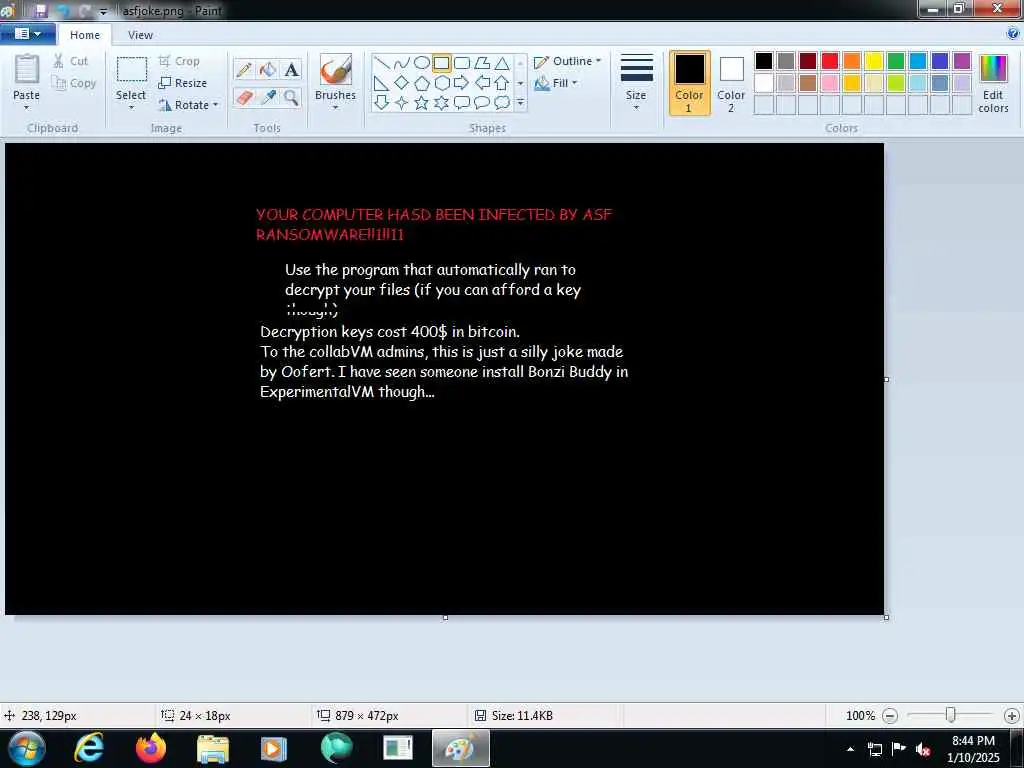Screen dimensions: 1024x768
Task: Select the Color picker eyedropper tool
Action: click(x=268, y=97)
